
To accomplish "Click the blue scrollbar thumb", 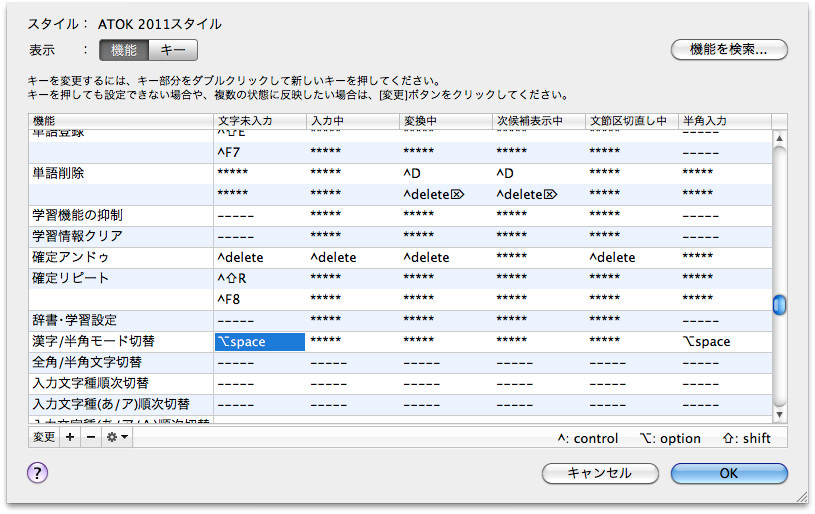I will 779,305.
